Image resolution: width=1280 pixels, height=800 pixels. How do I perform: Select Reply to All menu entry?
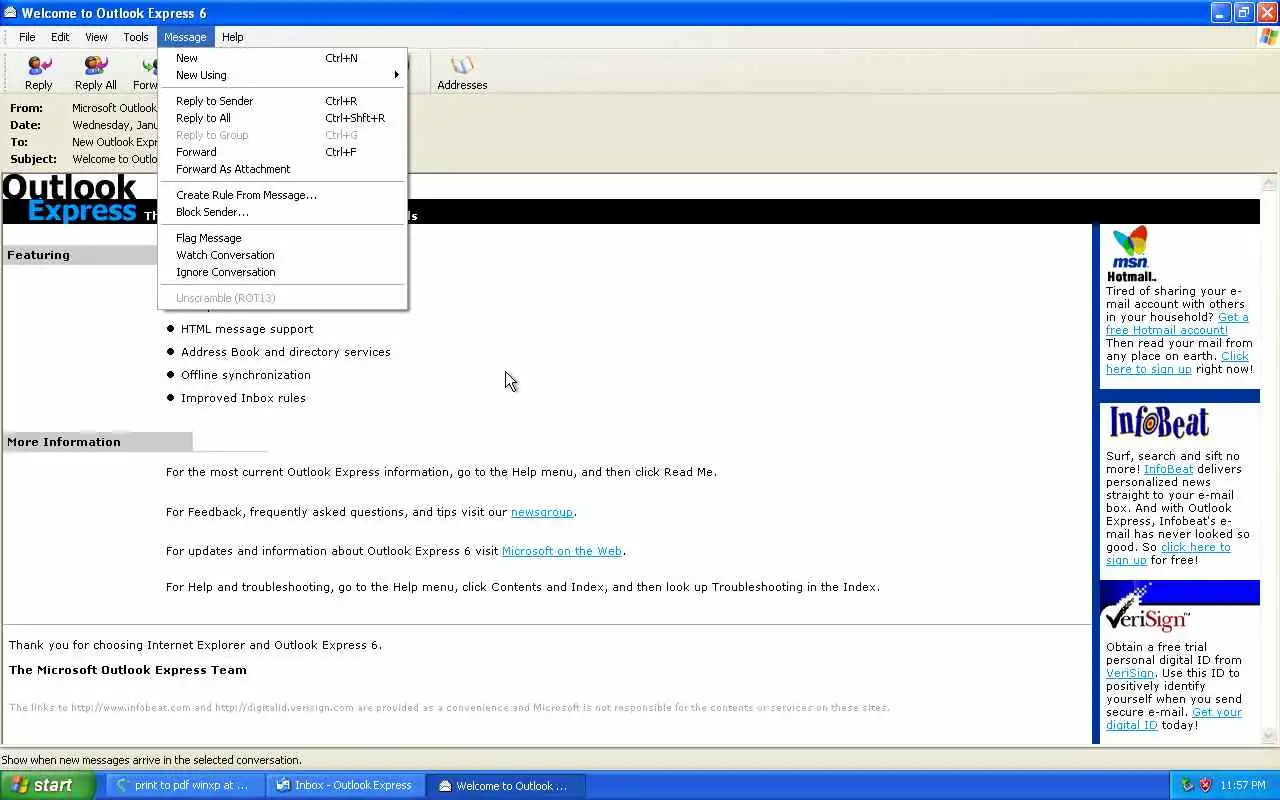click(282, 118)
